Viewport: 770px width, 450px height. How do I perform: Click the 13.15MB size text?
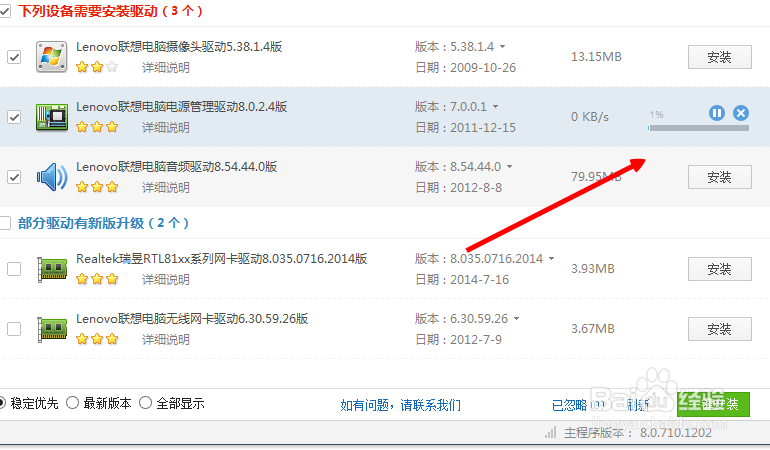point(596,57)
